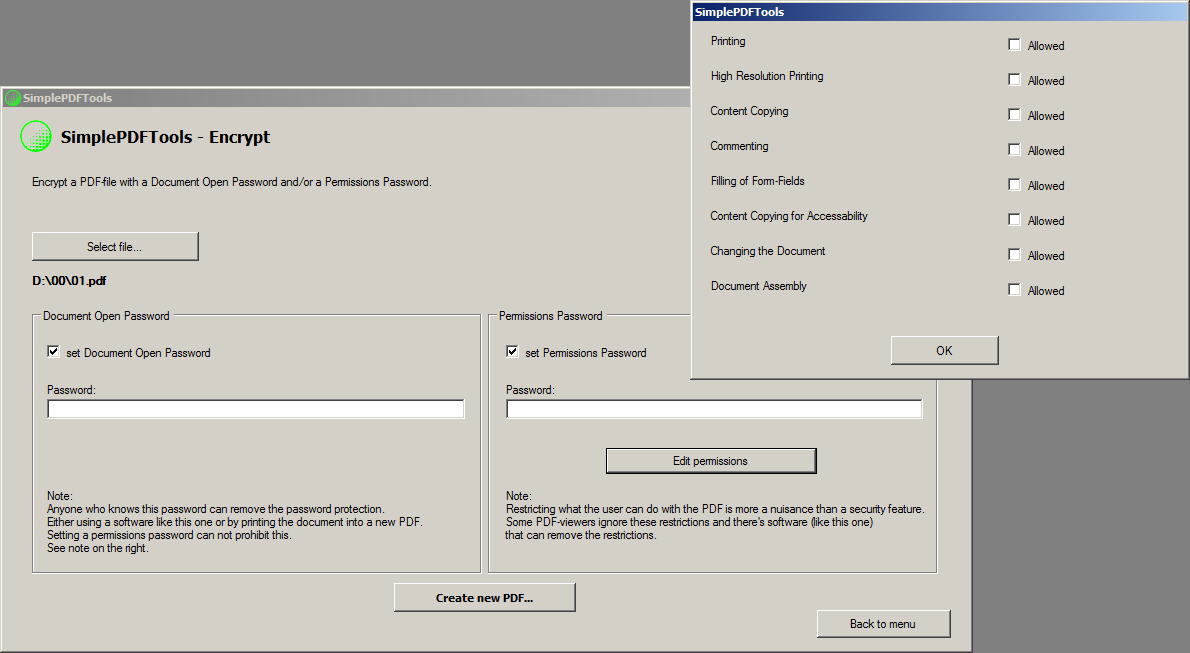Uncheck set Document Open Password
This screenshot has width=1190, height=653.
coord(53,352)
